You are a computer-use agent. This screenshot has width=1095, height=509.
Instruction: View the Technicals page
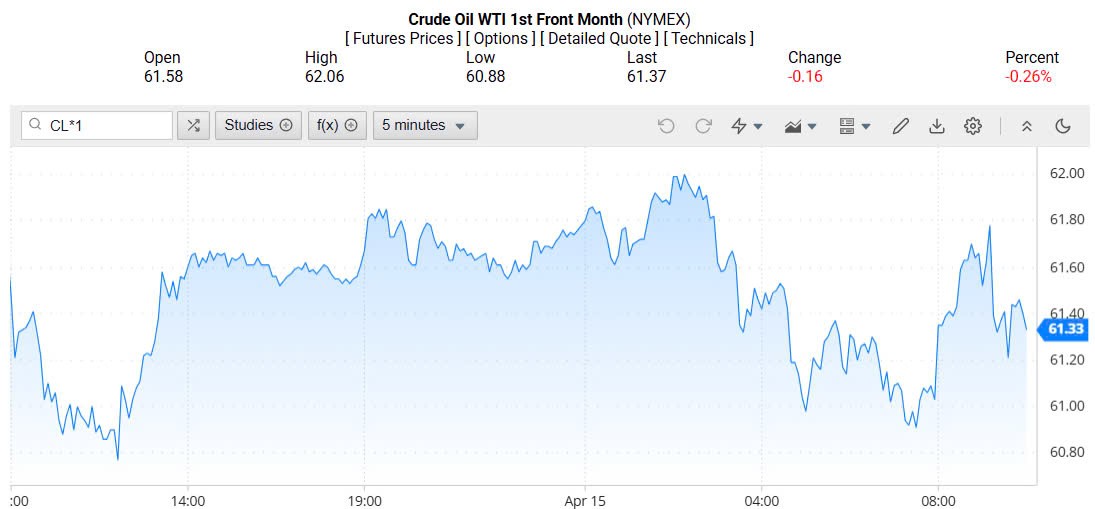tap(709, 38)
